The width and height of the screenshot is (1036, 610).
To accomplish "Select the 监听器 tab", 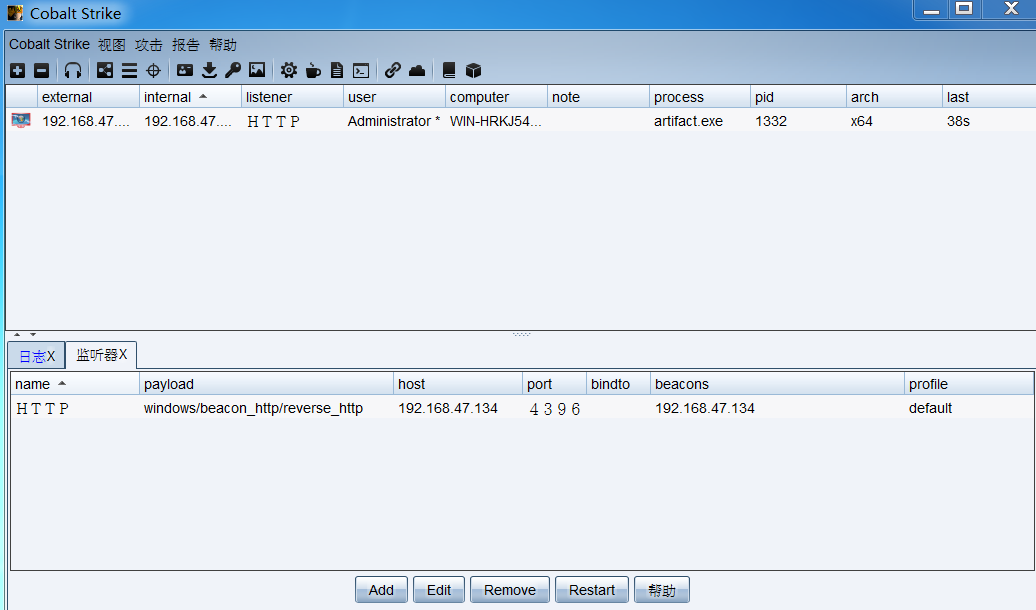I will [x=101, y=355].
